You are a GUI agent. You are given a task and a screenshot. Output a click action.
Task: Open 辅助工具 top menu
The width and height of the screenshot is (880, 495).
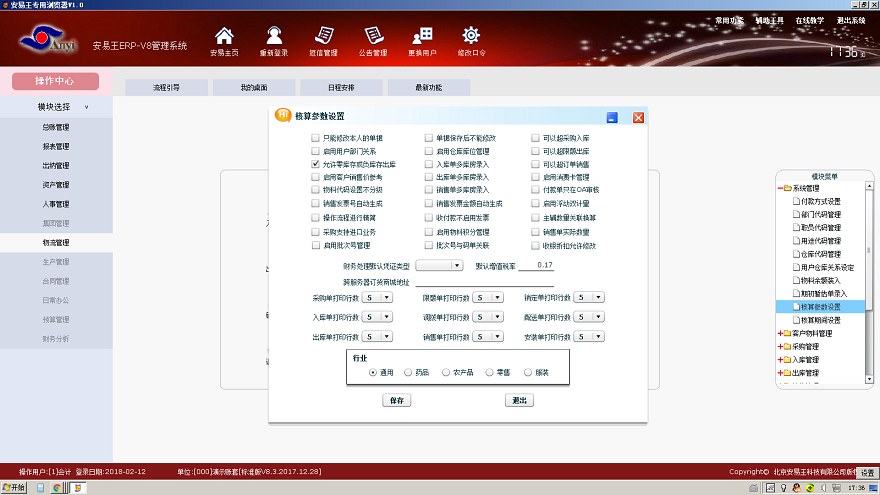pyautogui.click(x=769, y=20)
